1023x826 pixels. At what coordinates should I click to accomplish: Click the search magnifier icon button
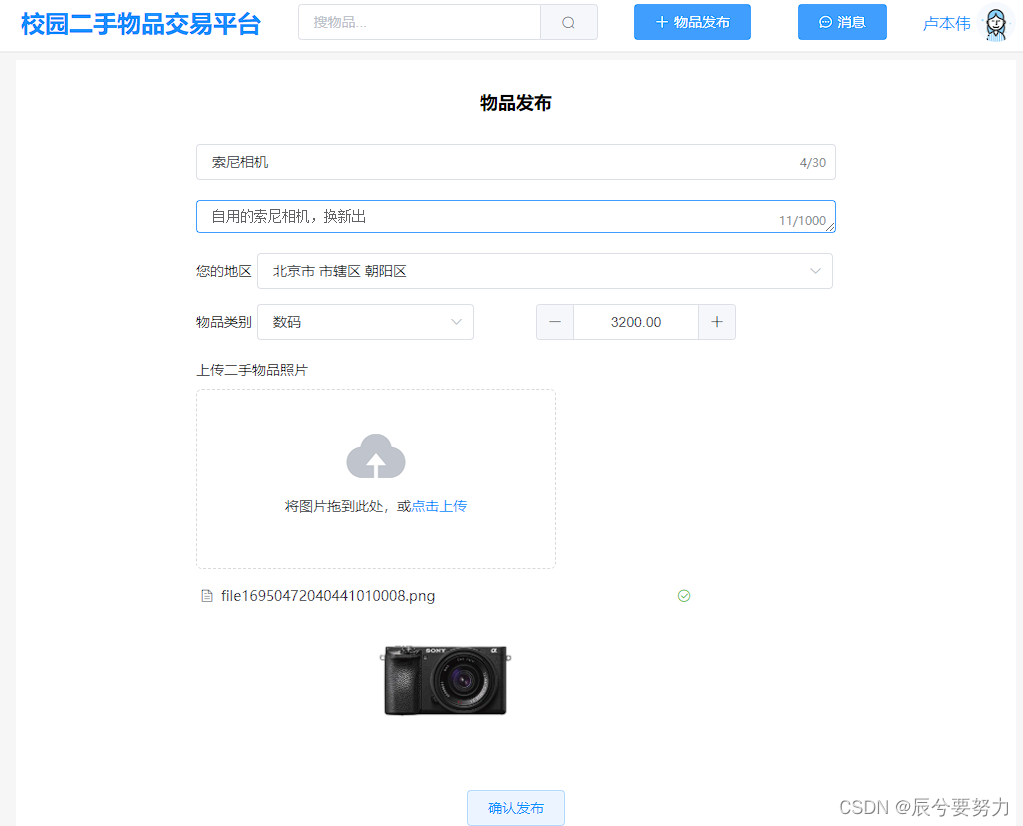pos(568,22)
